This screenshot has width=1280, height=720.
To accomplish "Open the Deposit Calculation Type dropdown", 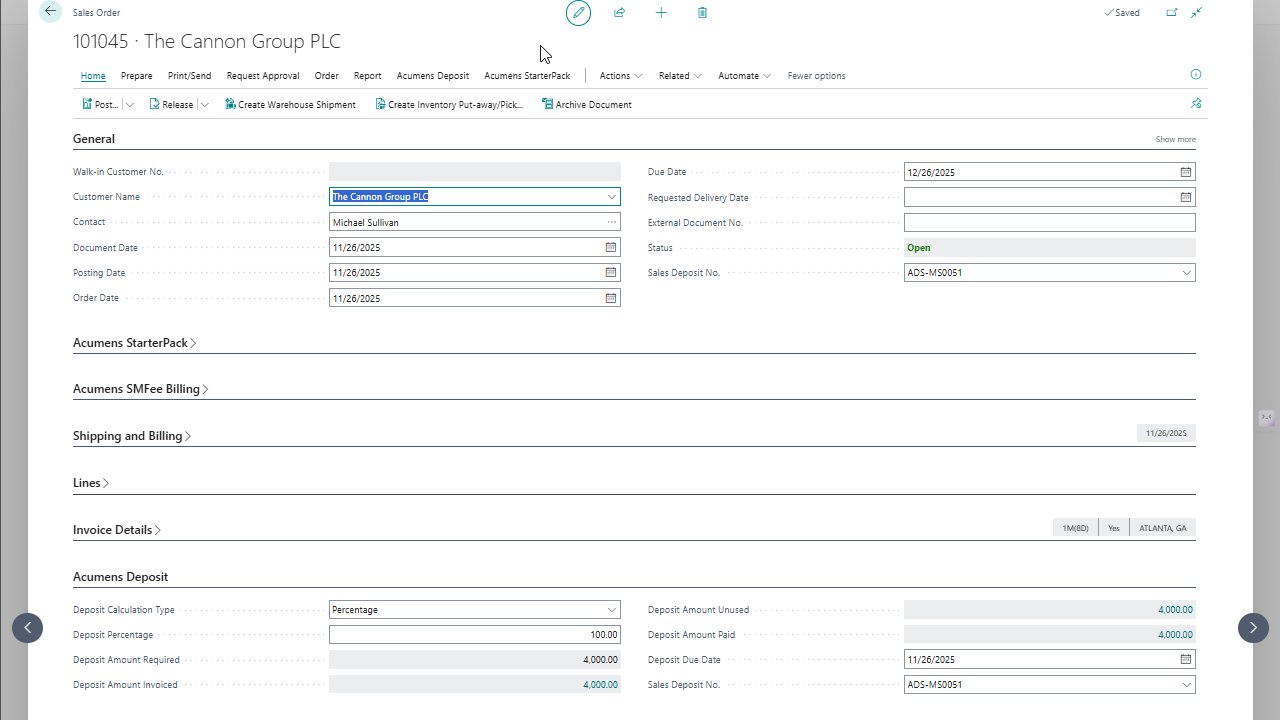I will click(611, 610).
